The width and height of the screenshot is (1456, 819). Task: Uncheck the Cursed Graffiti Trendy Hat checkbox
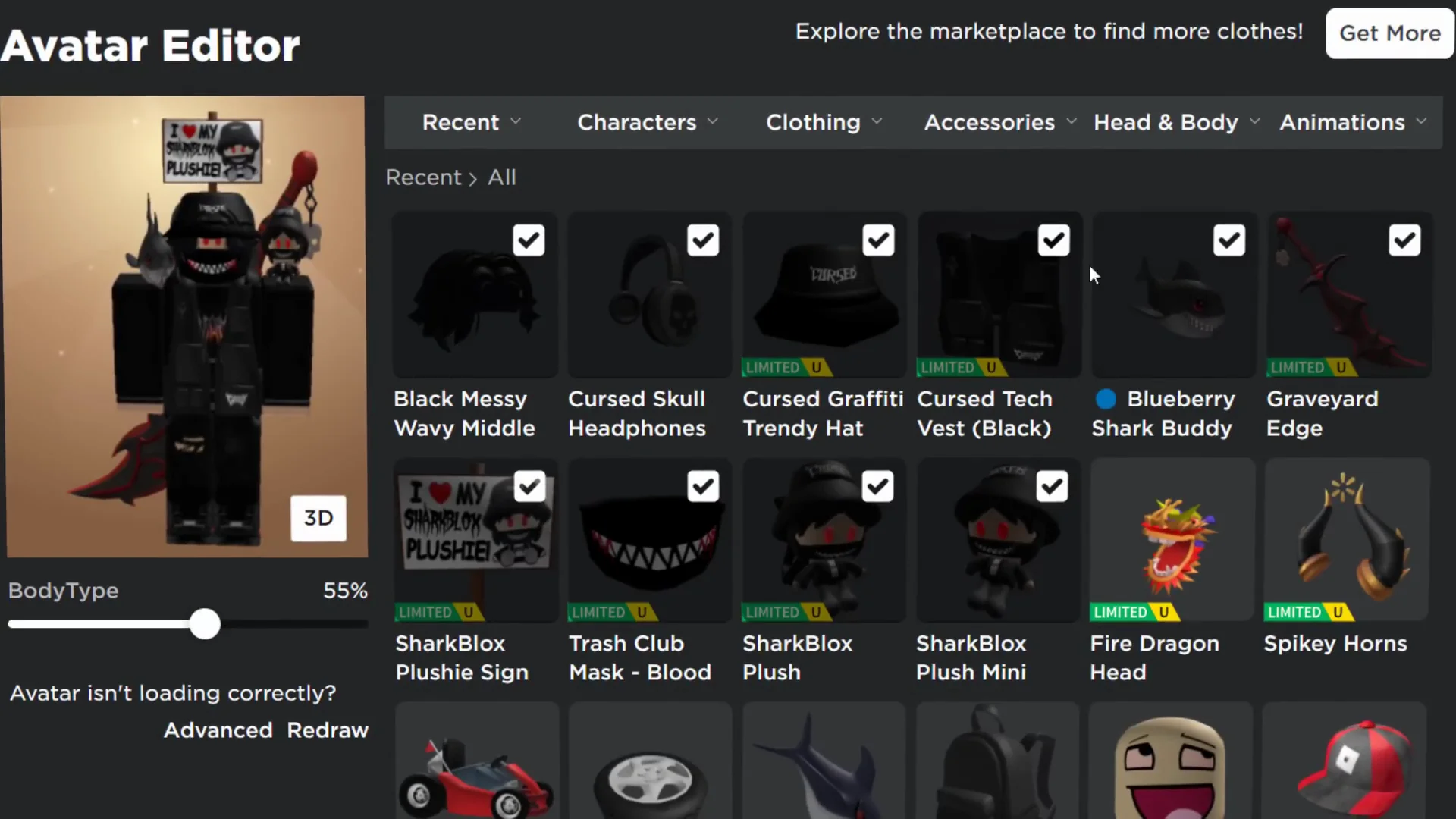click(878, 240)
